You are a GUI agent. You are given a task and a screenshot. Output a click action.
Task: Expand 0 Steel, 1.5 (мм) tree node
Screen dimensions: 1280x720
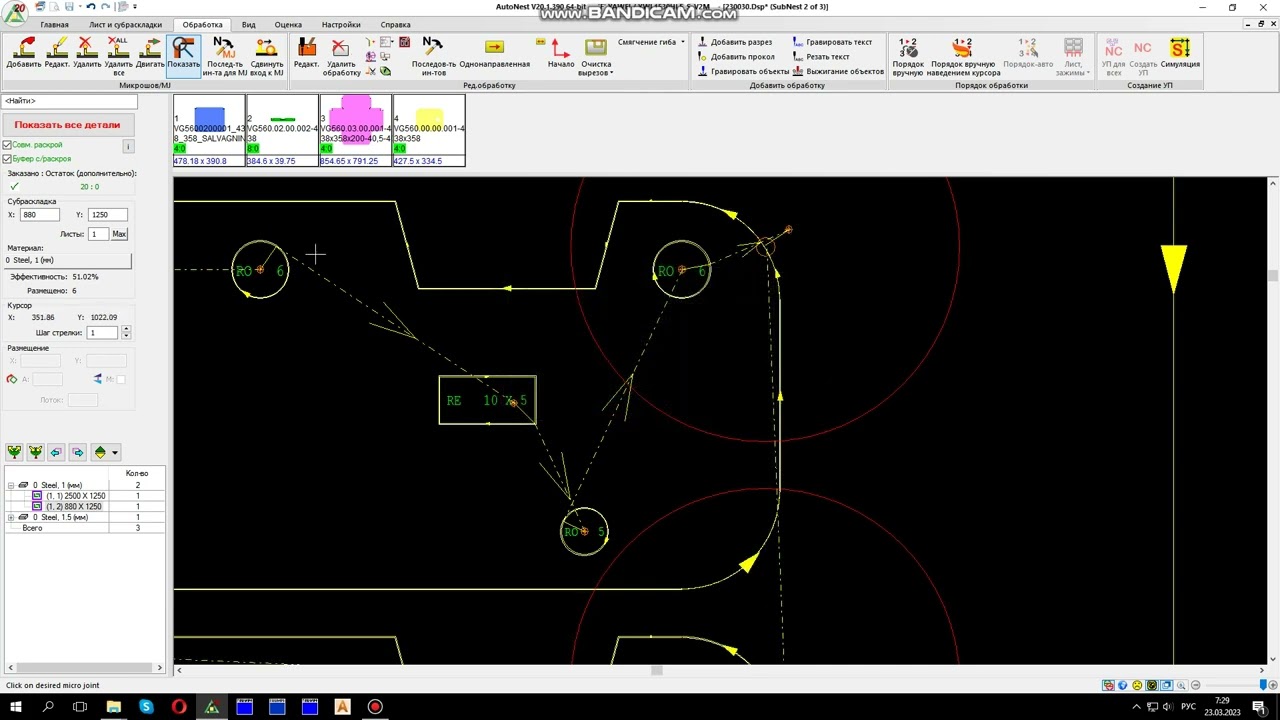tap(10, 517)
